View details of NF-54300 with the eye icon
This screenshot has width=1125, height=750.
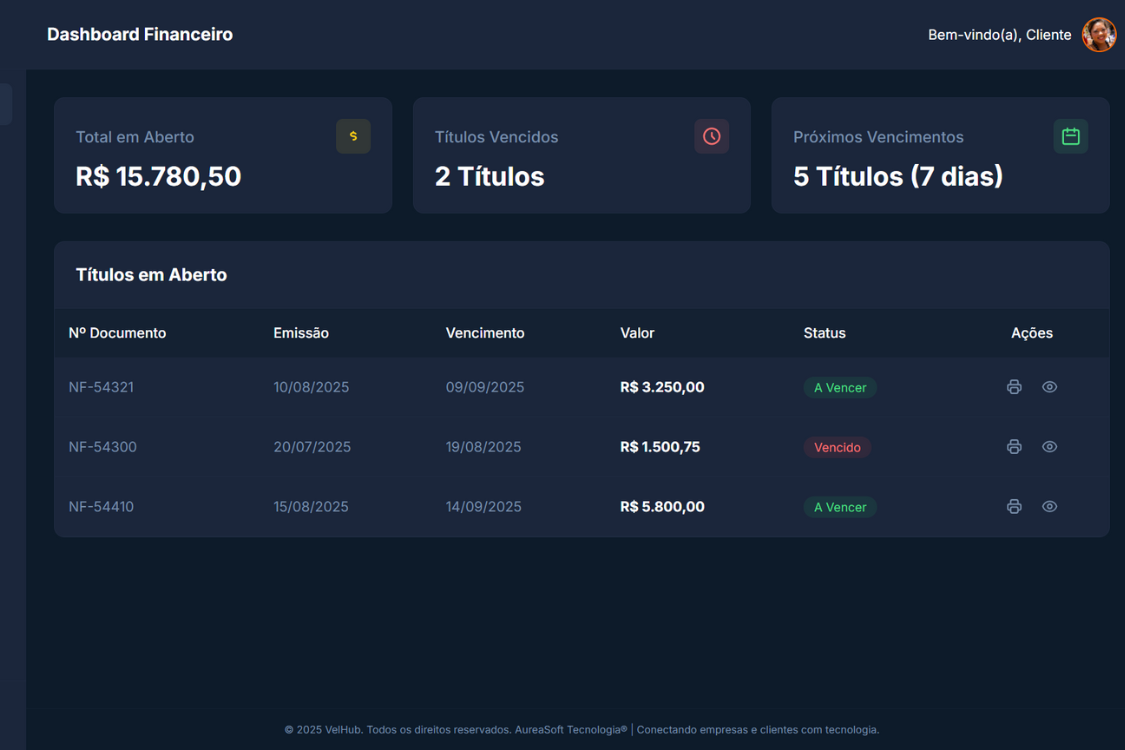click(1049, 446)
